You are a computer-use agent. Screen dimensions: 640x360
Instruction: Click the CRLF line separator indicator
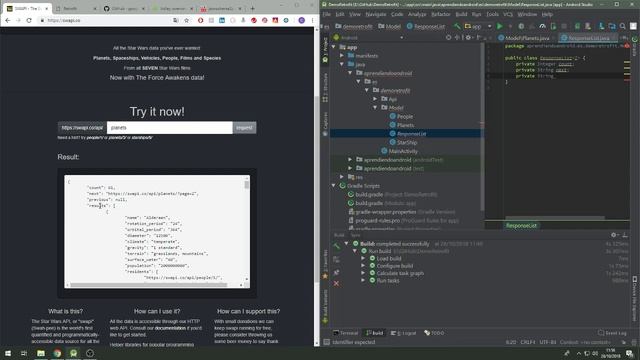click(x=528, y=342)
